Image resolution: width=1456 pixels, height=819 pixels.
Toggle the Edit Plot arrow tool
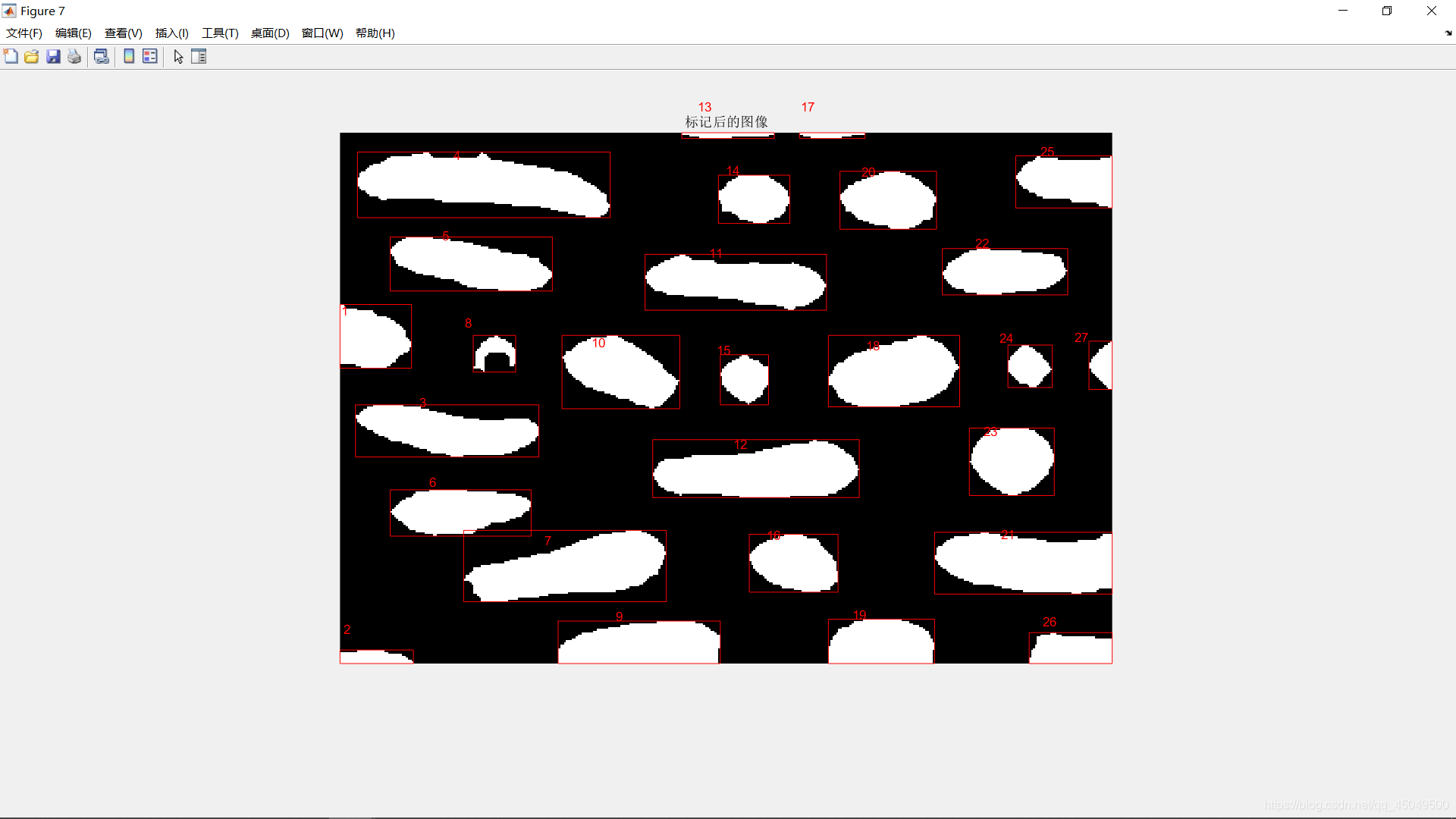pos(178,56)
